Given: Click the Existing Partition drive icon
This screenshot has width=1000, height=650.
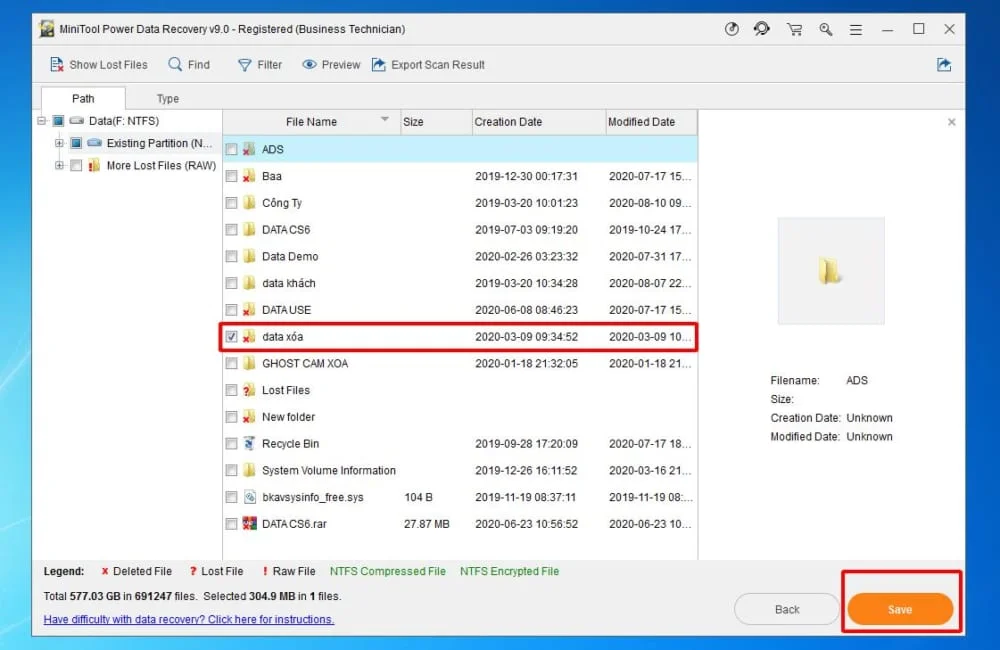Looking at the screenshot, I should (95, 143).
